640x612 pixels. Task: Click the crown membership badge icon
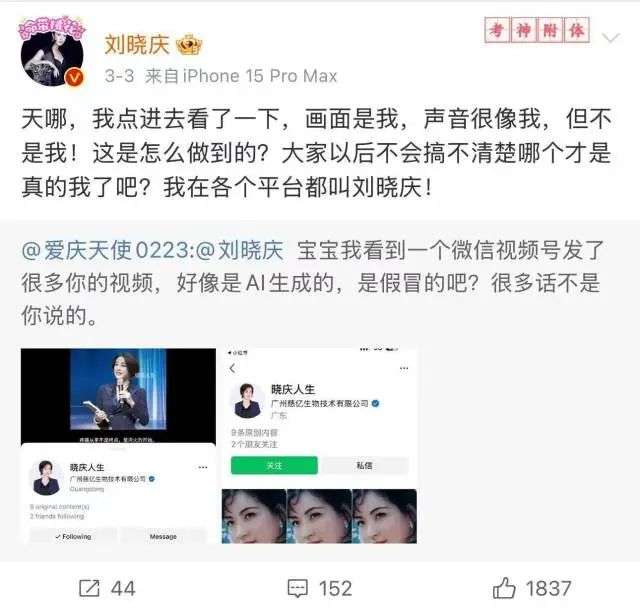(189, 45)
